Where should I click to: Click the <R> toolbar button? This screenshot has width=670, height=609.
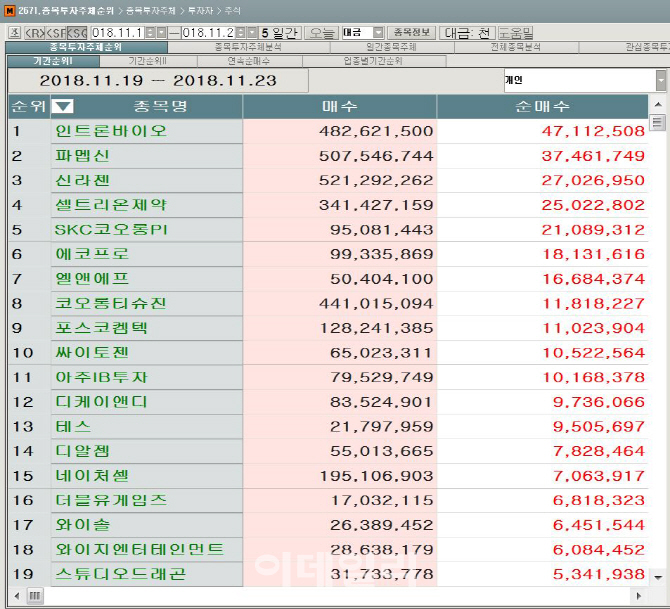[33, 32]
